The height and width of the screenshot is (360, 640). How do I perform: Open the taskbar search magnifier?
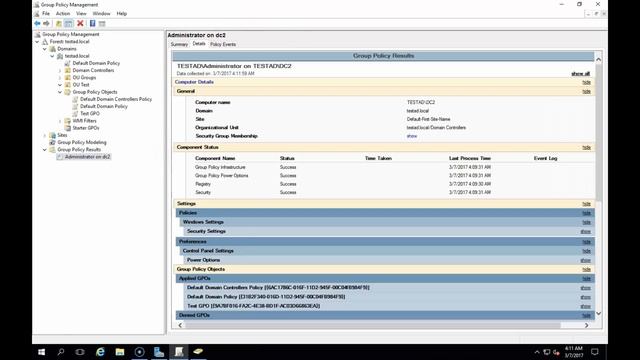61,352
